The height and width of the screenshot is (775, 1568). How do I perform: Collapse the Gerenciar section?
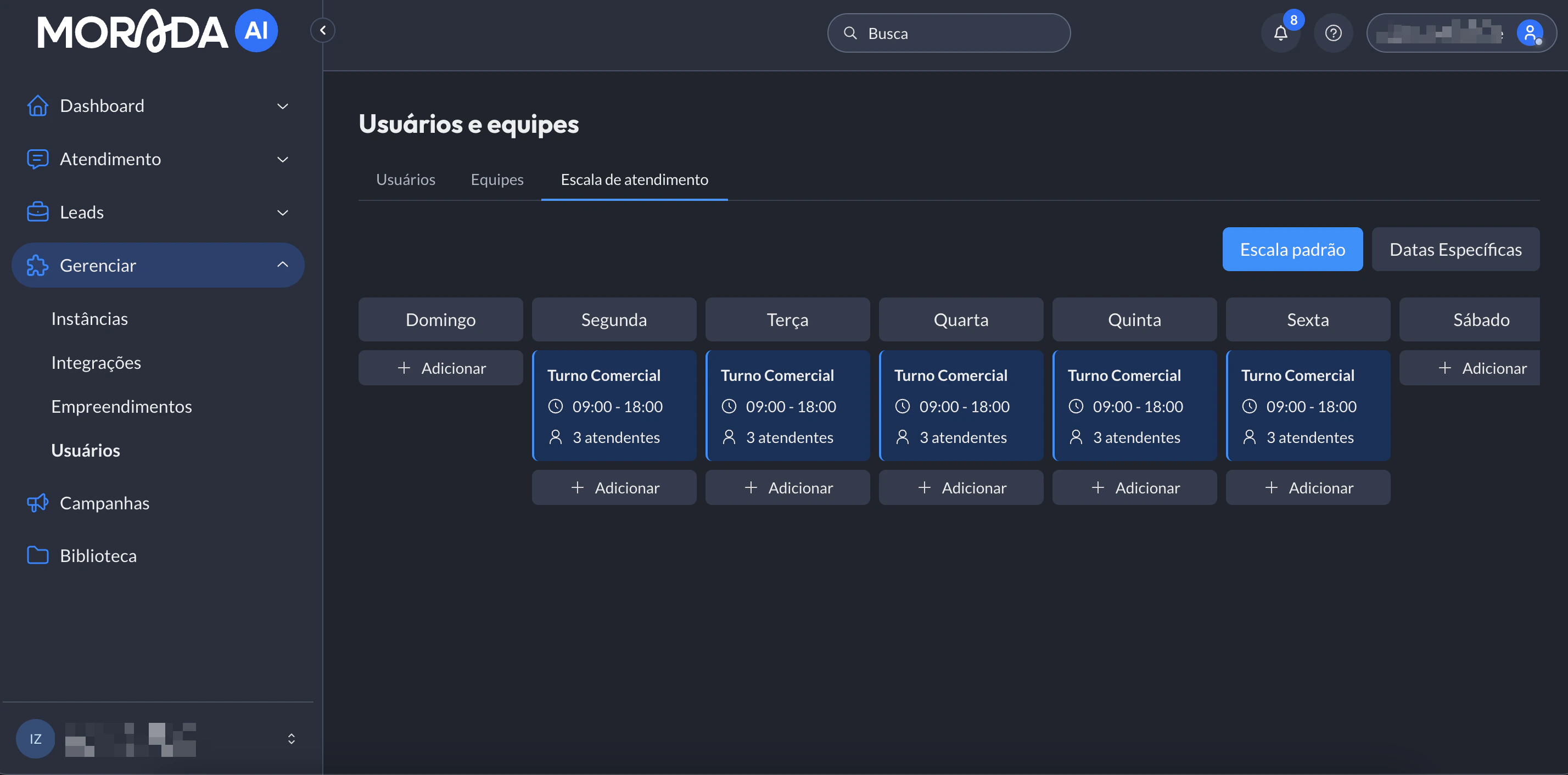282,265
